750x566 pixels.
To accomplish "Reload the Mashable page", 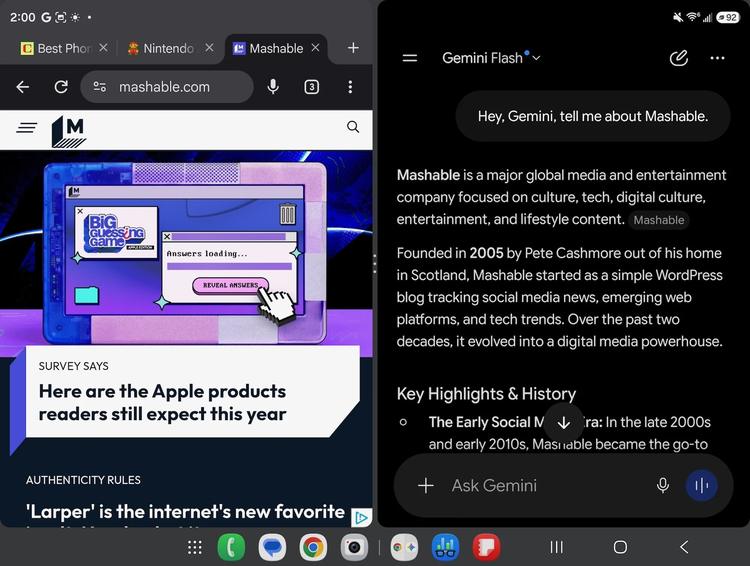I will [x=61, y=87].
